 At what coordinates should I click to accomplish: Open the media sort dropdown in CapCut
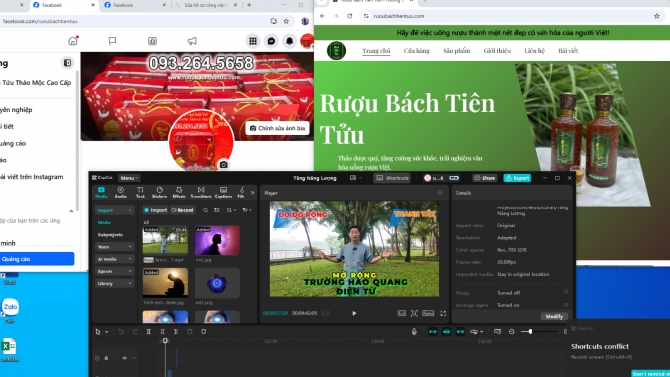(x=231, y=210)
